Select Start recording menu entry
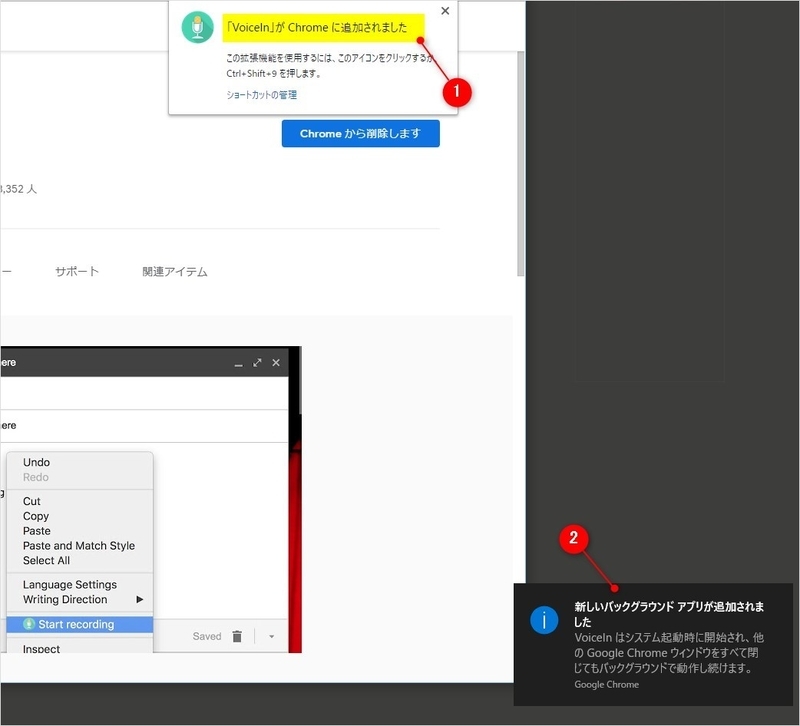Image resolution: width=800 pixels, height=726 pixels. (80, 624)
